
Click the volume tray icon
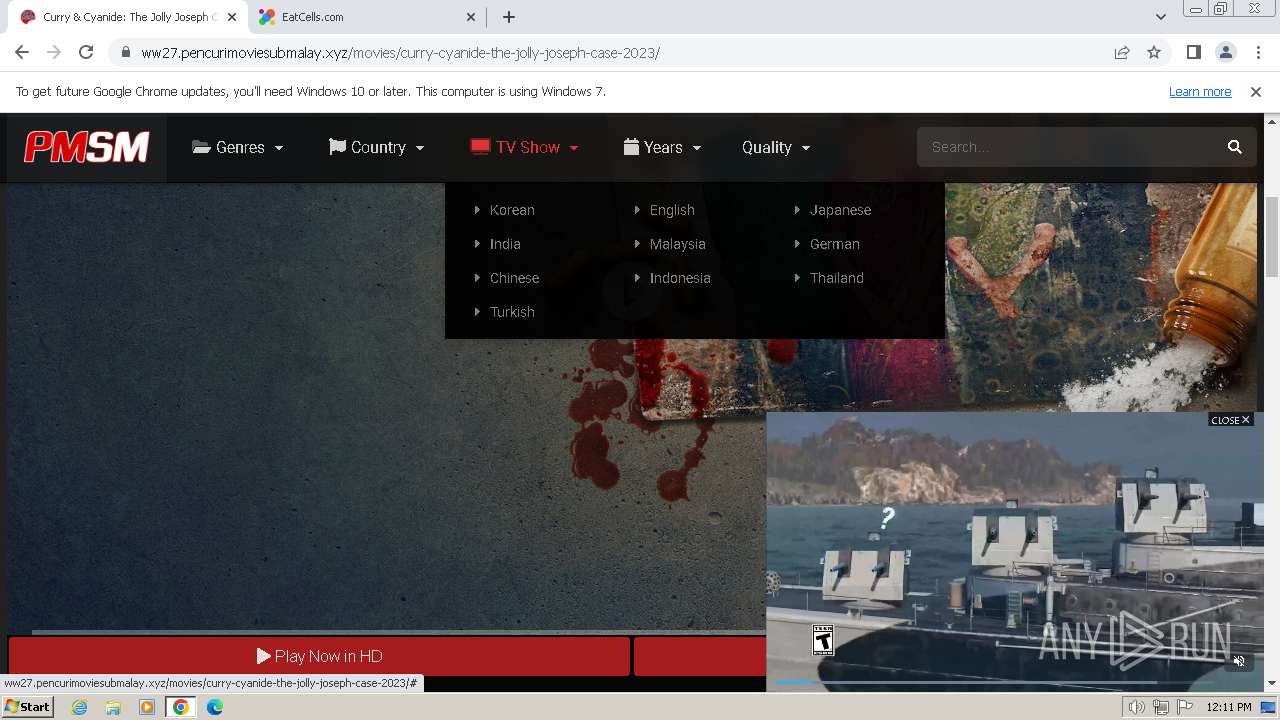(x=1137, y=707)
